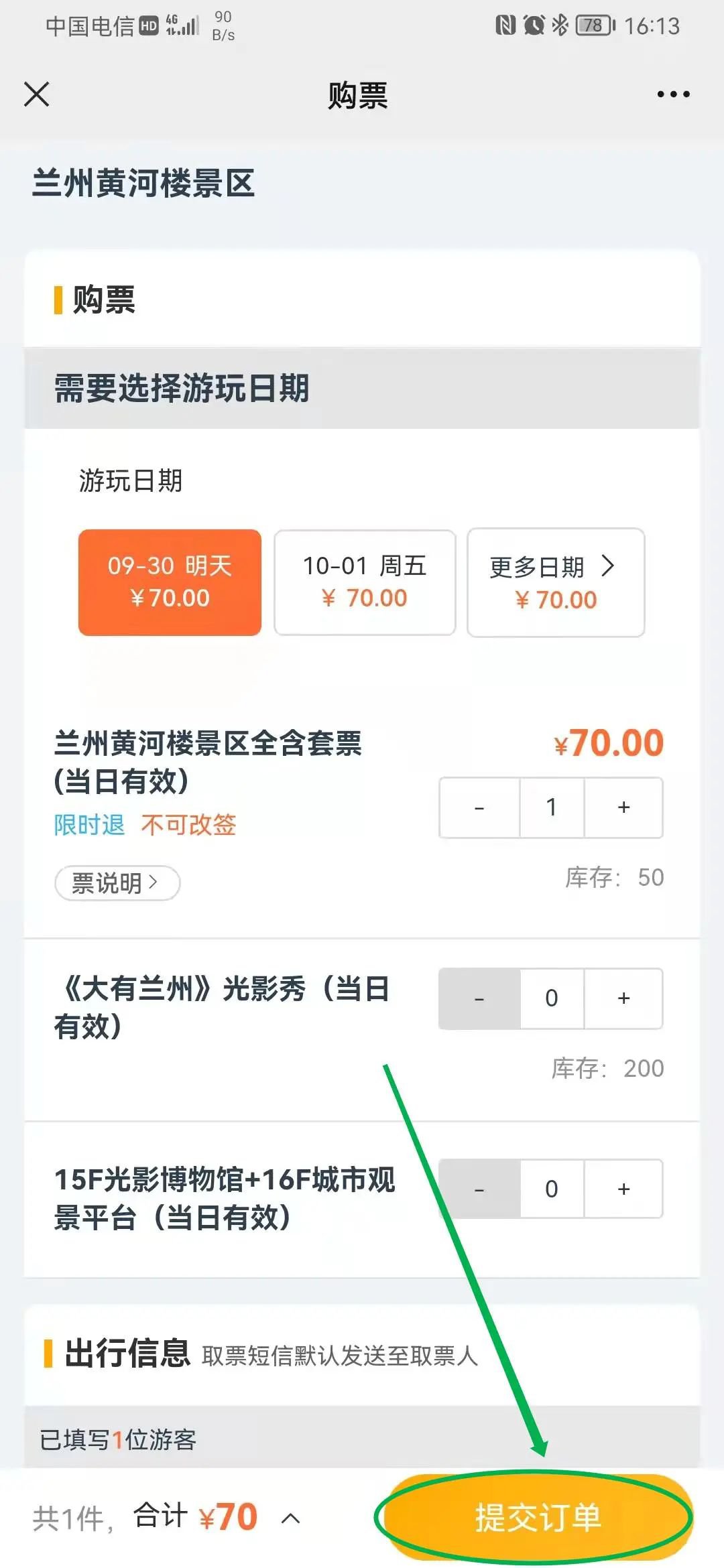This screenshot has height=1568, width=724.
Task: Decrease the 《大有兰州》光影秀 ticket quantity
Action: [x=479, y=998]
